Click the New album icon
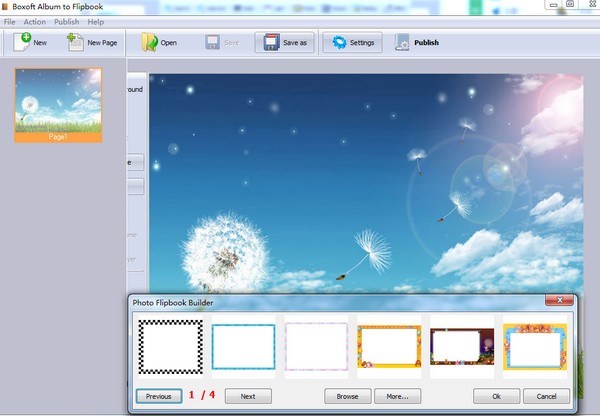The image size is (600, 416). [21, 42]
